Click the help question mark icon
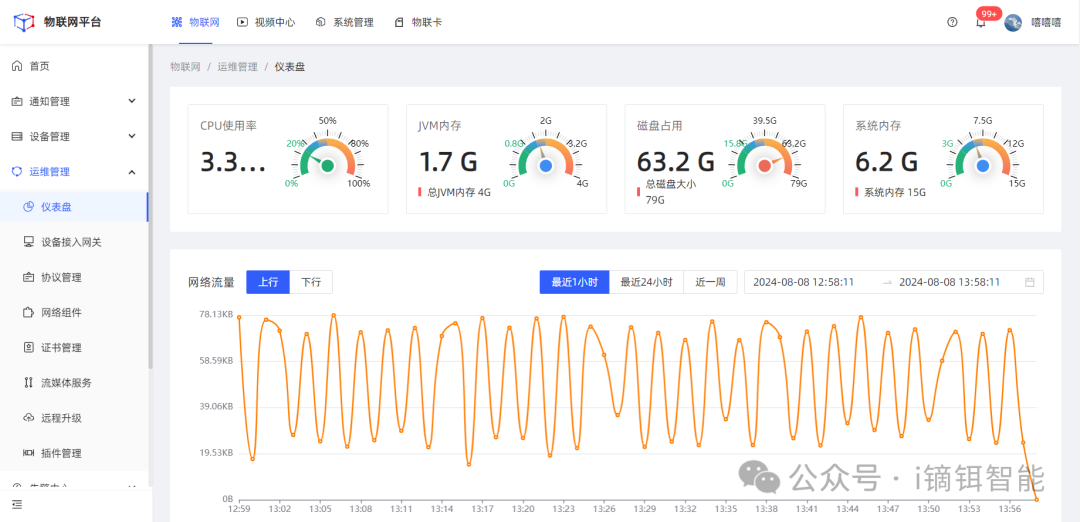This screenshot has width=1080, height=522. point(952,22)
